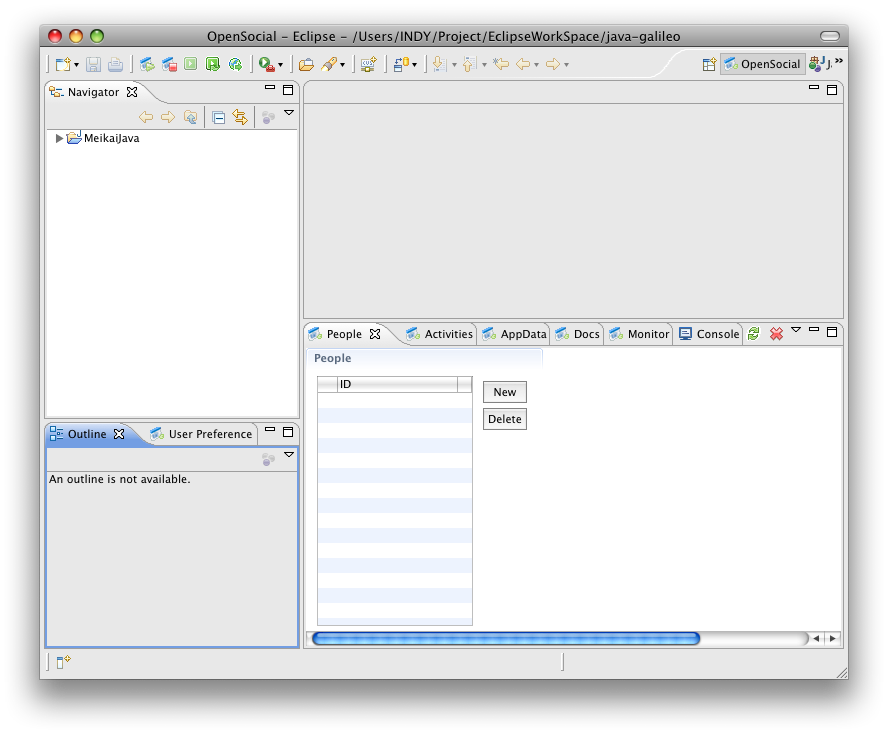Maximize the Outline view panel

(288, 432)
